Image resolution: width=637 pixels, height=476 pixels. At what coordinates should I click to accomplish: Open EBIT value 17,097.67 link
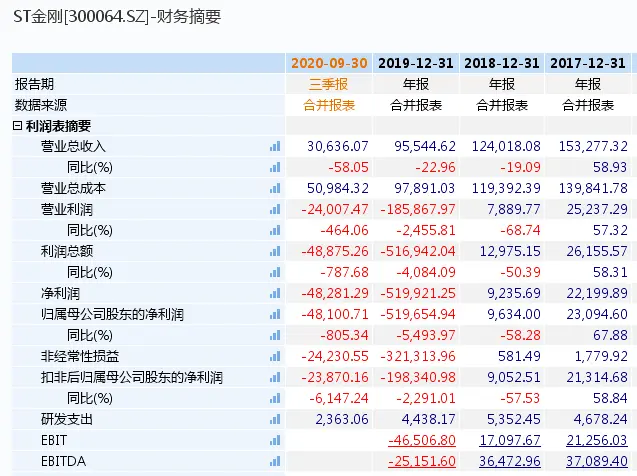(x=510, y=440)
